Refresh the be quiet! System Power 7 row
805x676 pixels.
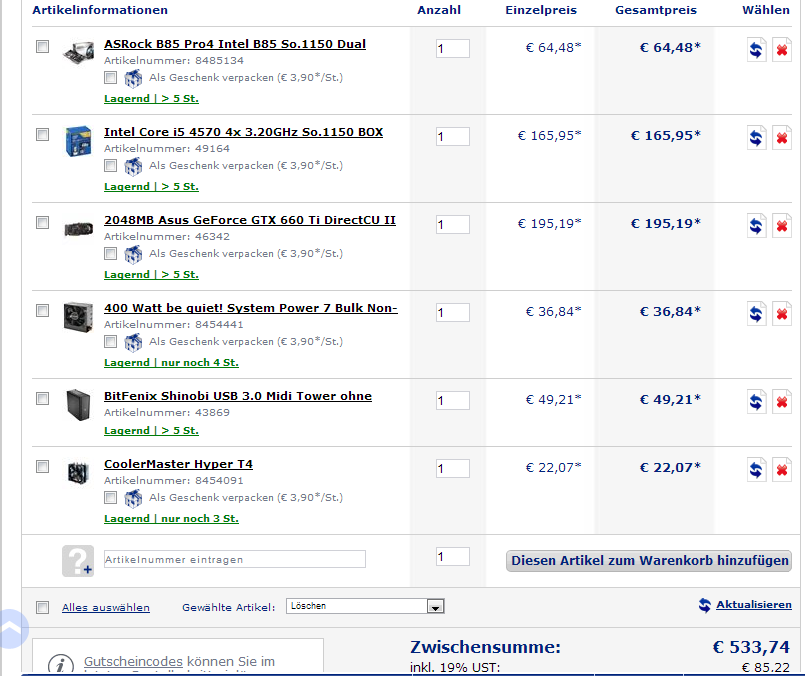756,314
